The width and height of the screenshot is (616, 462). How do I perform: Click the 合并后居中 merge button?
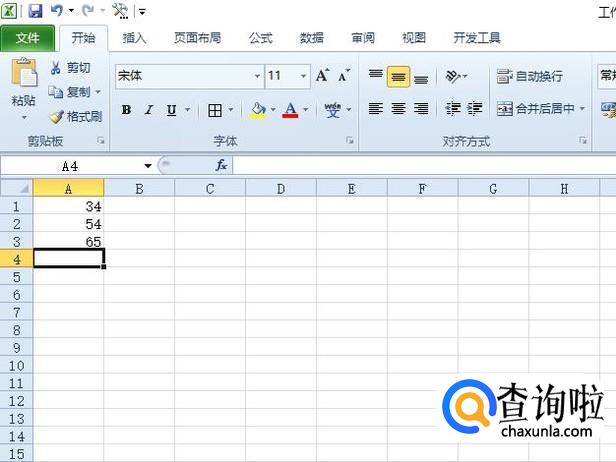click(541, 108)
